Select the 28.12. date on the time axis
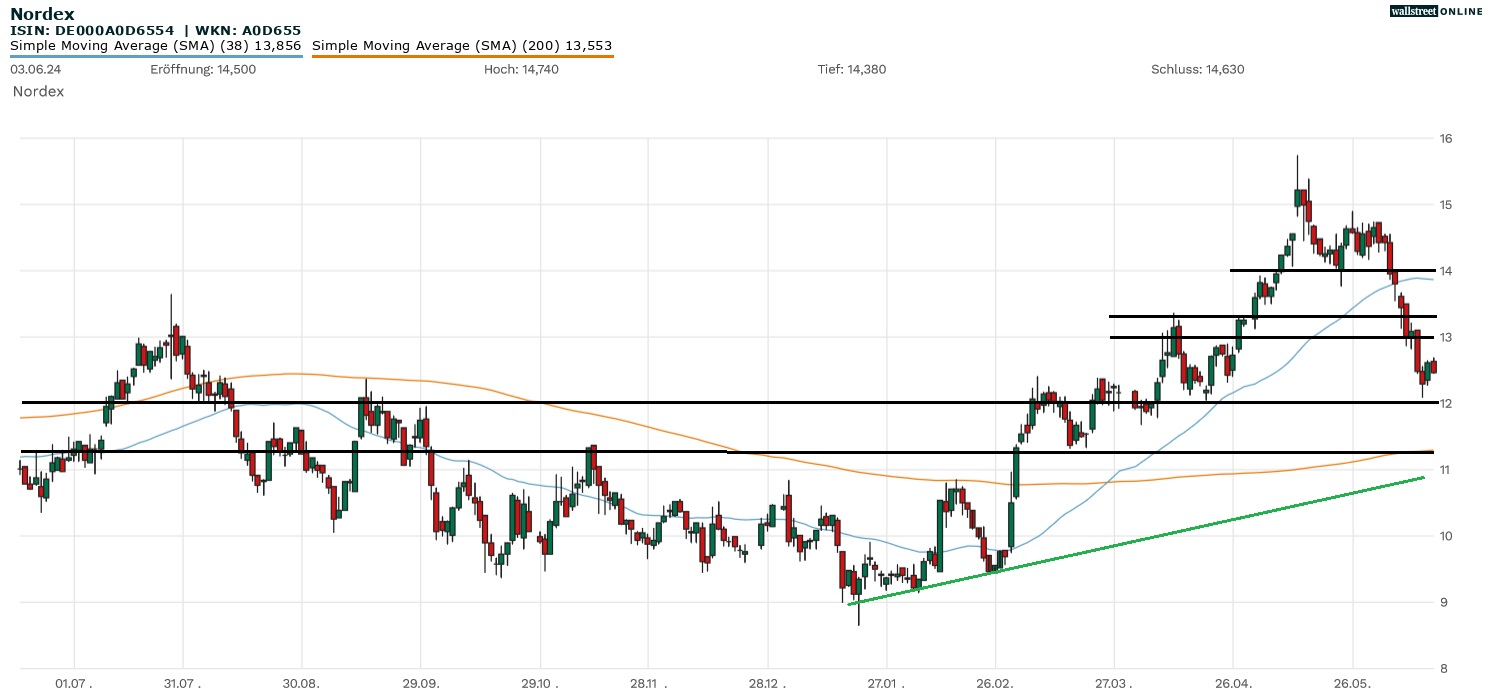 (x=767, y=683)
